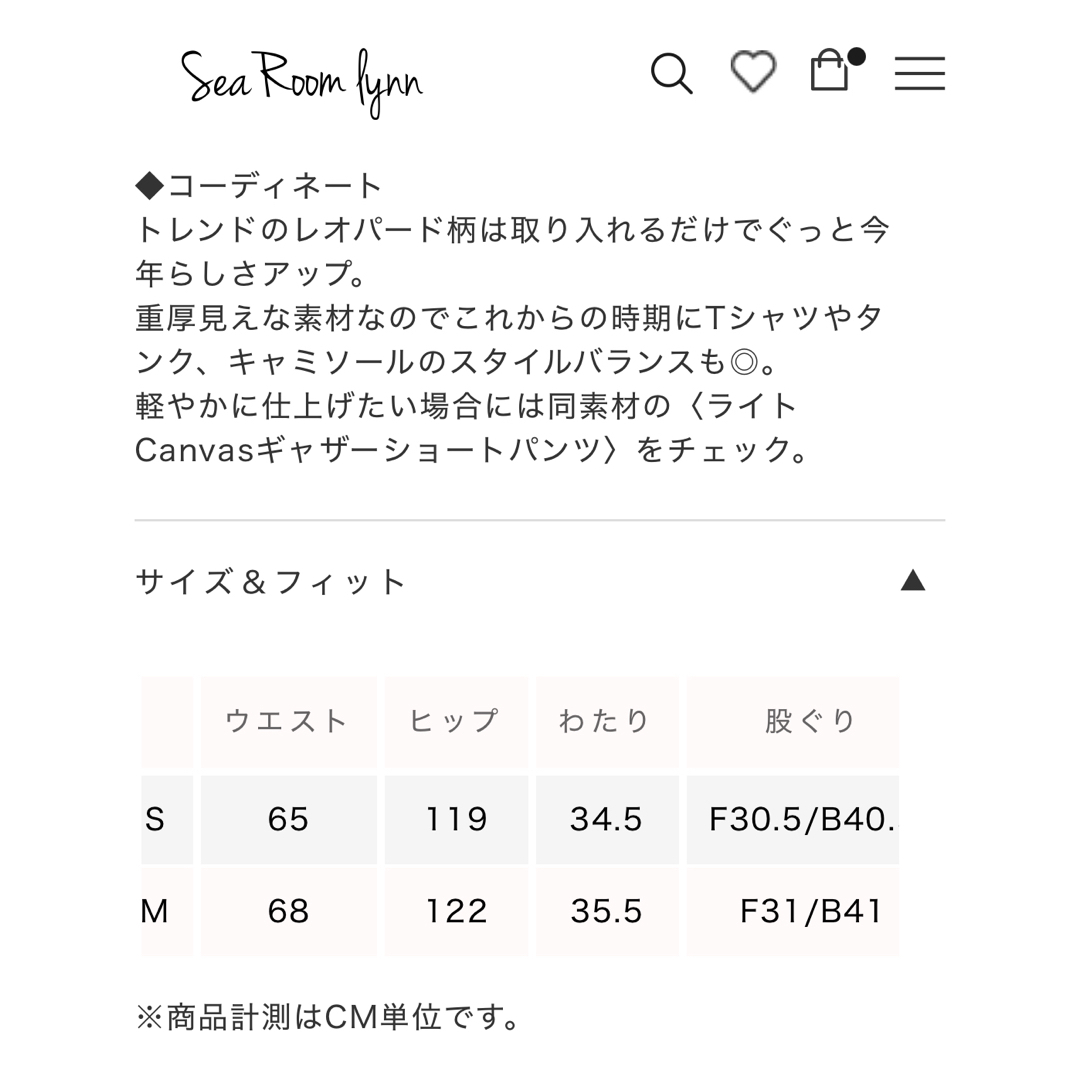Select size S row in the table
This screenshot has width=1080, height=1080.
pos(166,819)
